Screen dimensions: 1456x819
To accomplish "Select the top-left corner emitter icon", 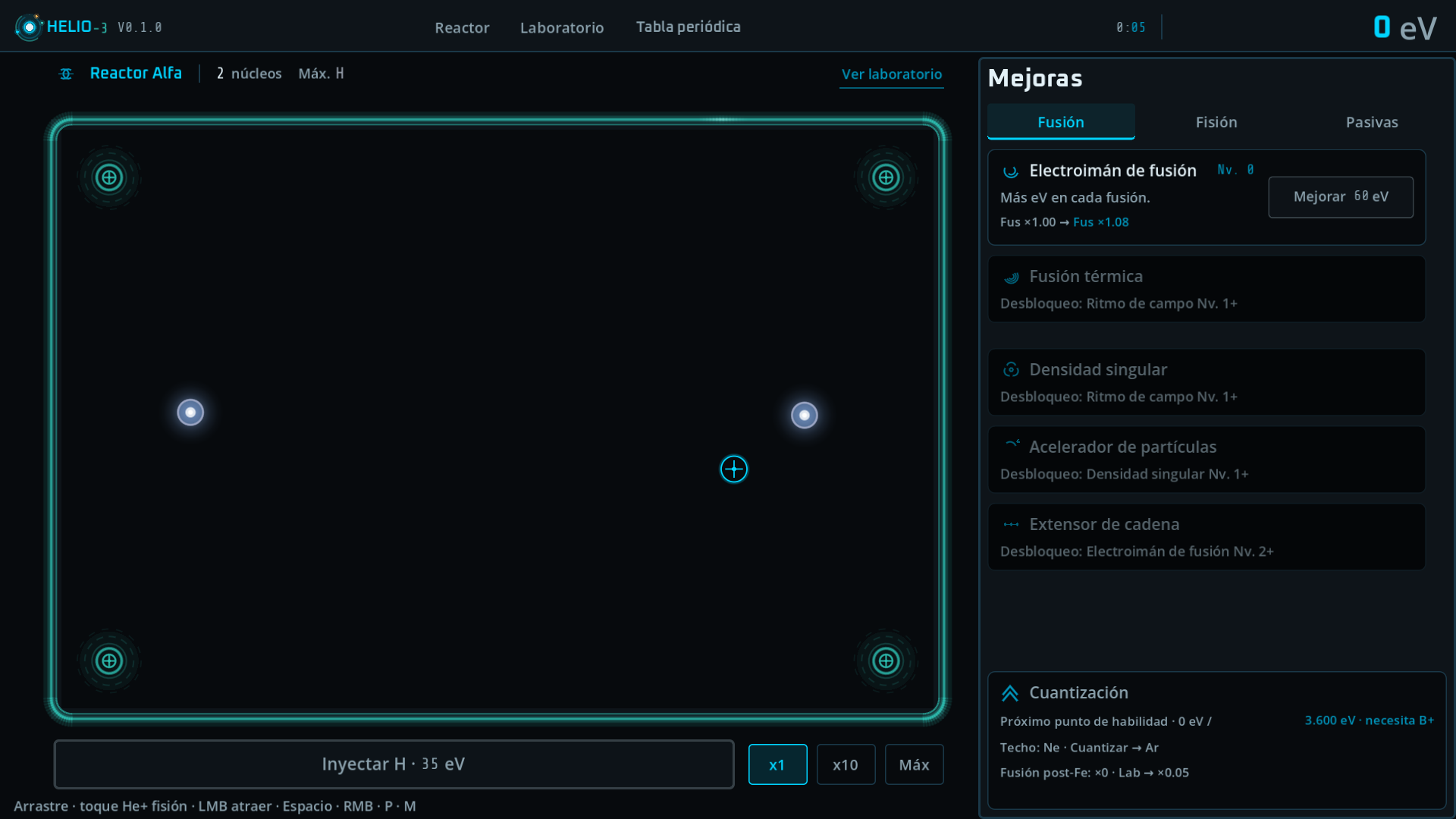I will tap(109, 177).
